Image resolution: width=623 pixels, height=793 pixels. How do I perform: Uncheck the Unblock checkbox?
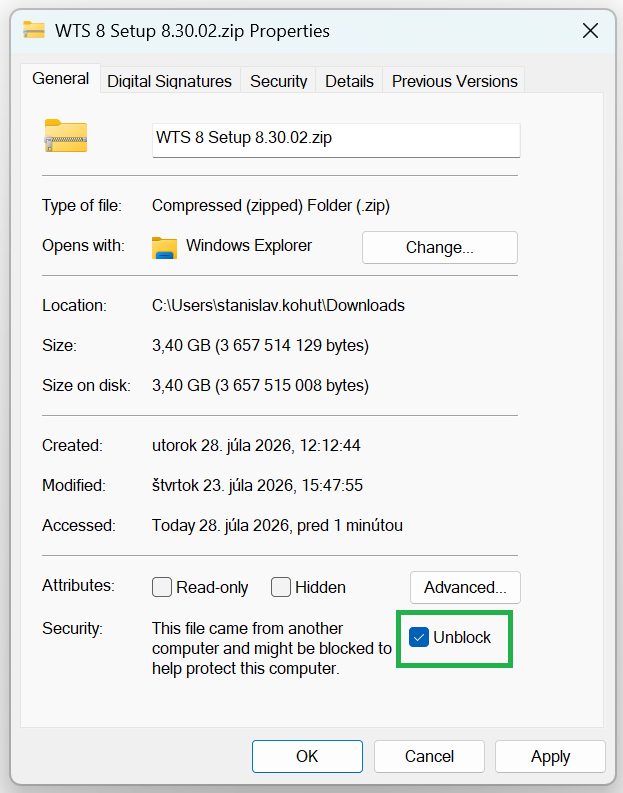tap(419, 637)
